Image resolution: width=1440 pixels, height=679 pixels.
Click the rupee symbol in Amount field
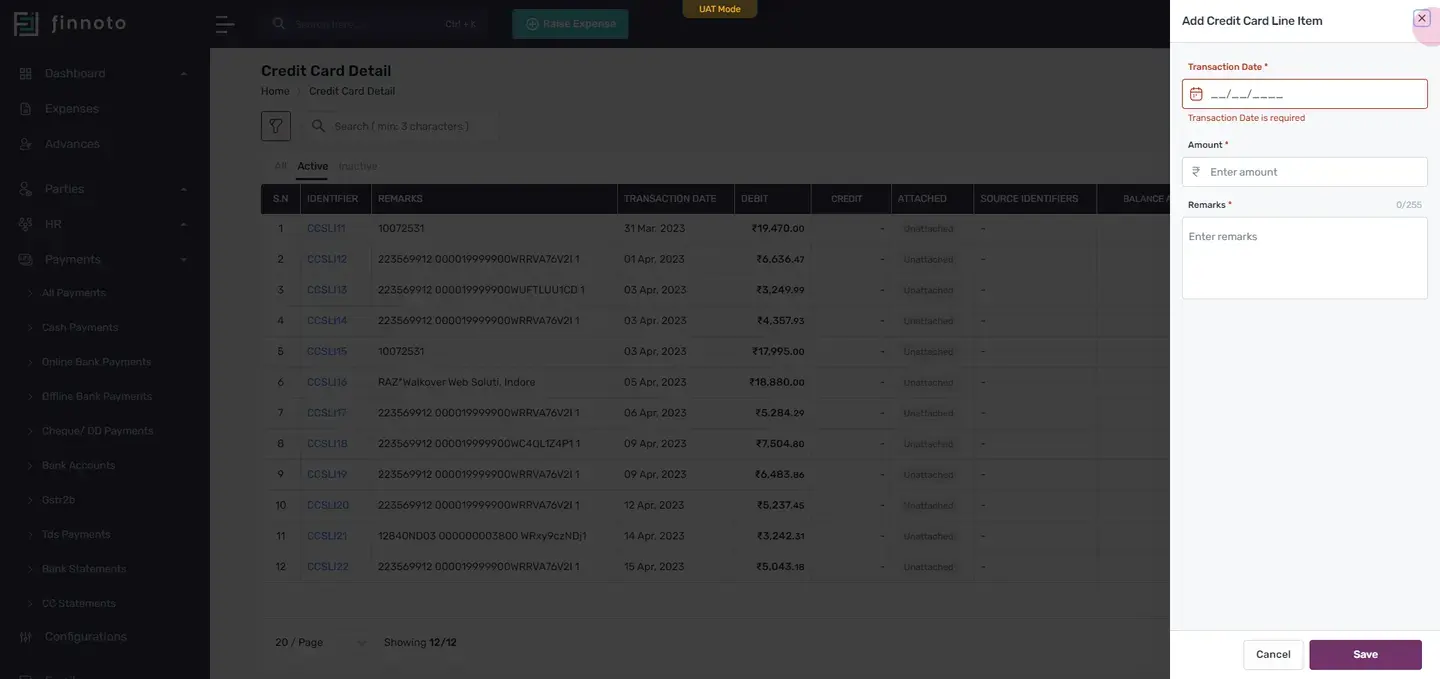[x=1196, y=172]
